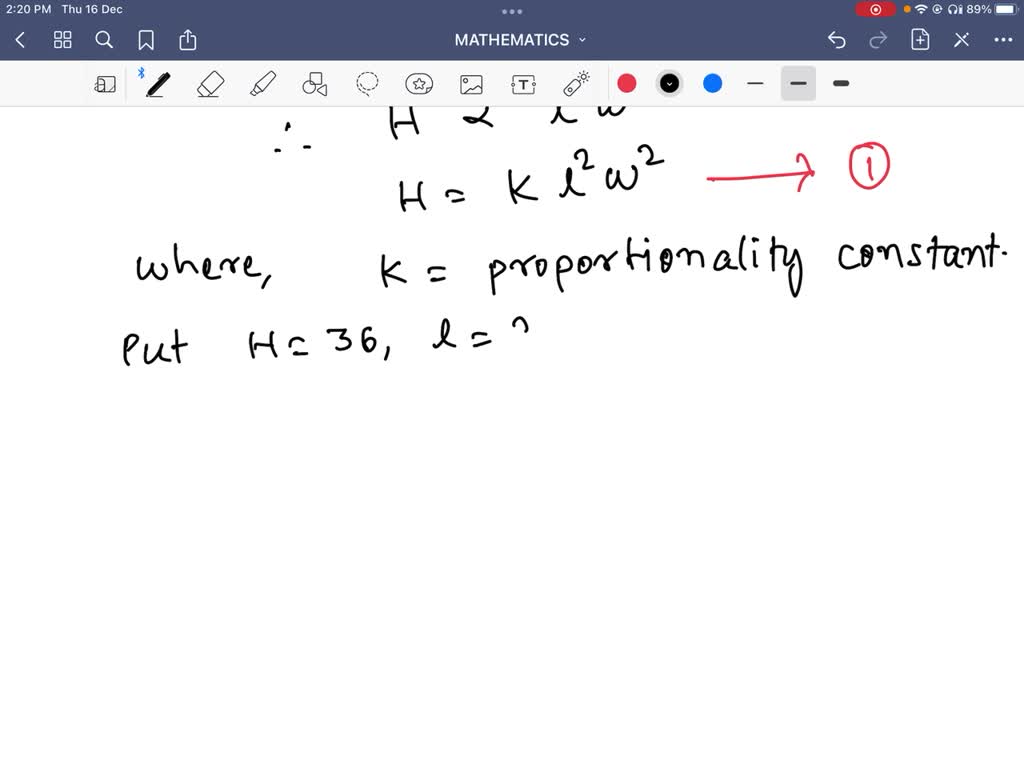Open the stickers/elements tool
The height and width of the screenshot is (768, 1024).
pos(419,84)
